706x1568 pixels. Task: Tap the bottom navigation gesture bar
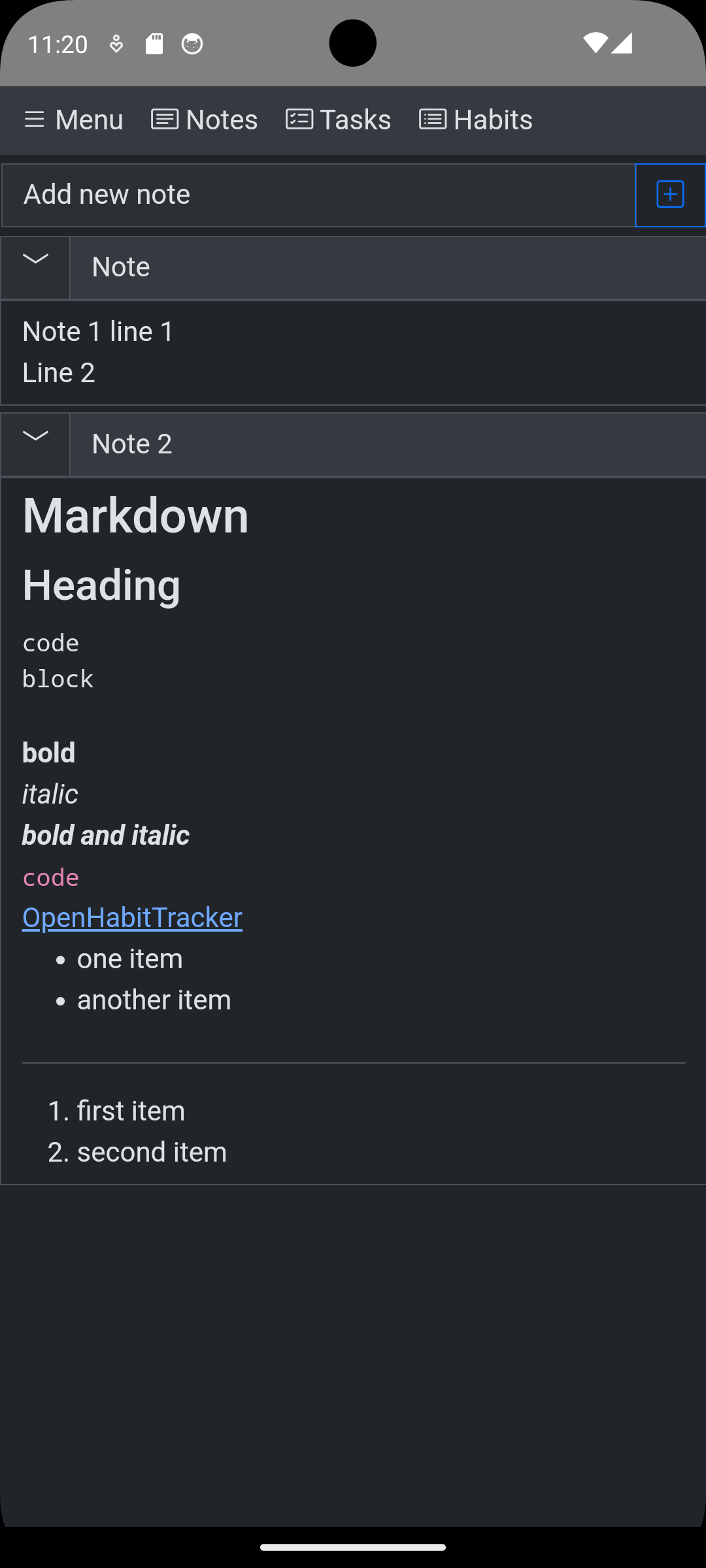(353, 1547)
